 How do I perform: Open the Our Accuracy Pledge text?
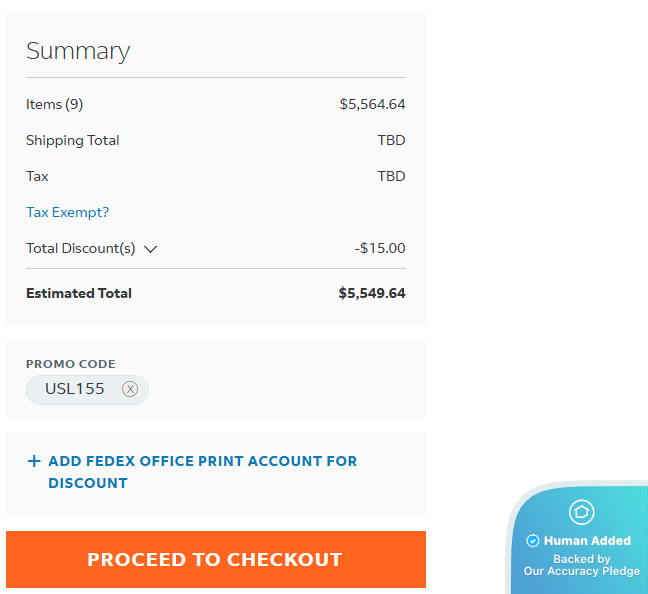(581, 571)
